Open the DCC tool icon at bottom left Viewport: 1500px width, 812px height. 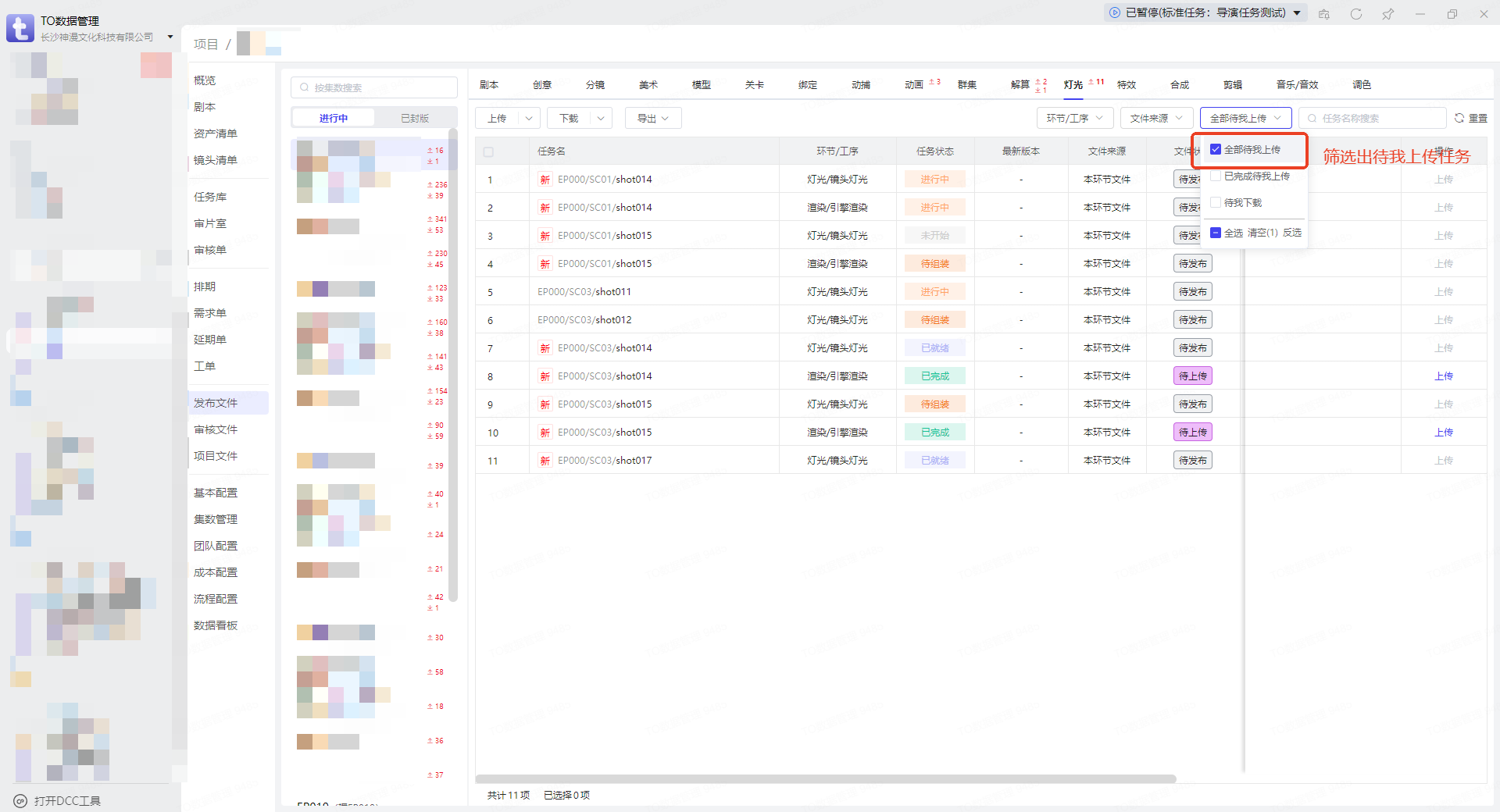coord(20,801)
